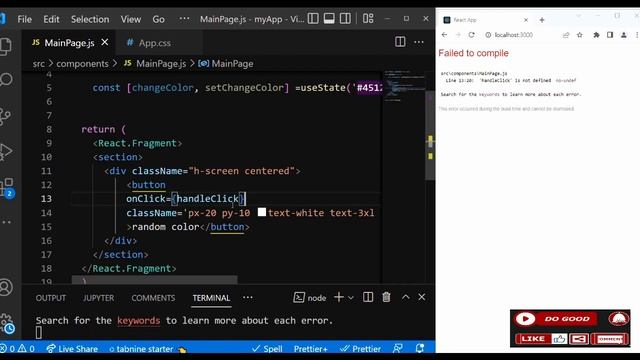Show additional views ellipsis in activity bar
Image resolution: width=640 pixels, height=360 pixels.
tap(7, 222)
